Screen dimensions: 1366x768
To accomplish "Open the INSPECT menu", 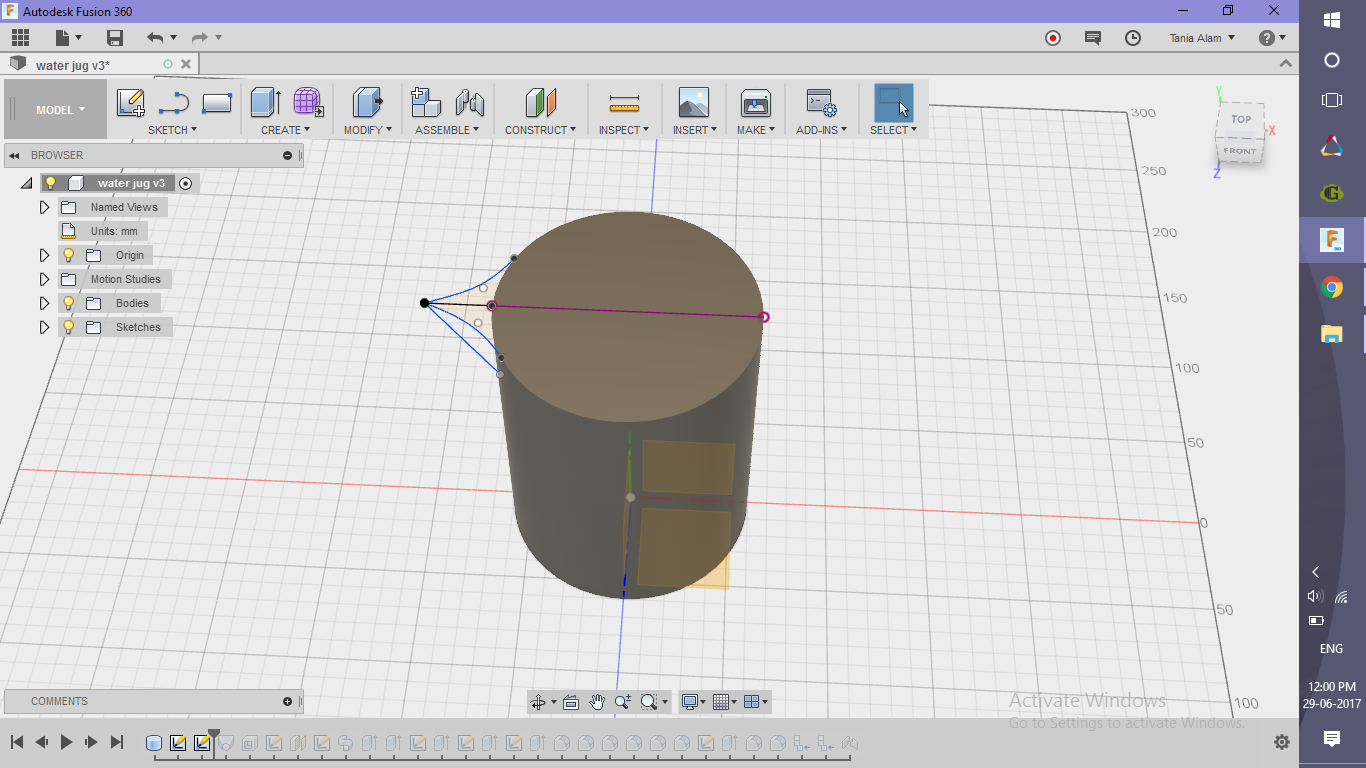I will [x=624, y=130].
